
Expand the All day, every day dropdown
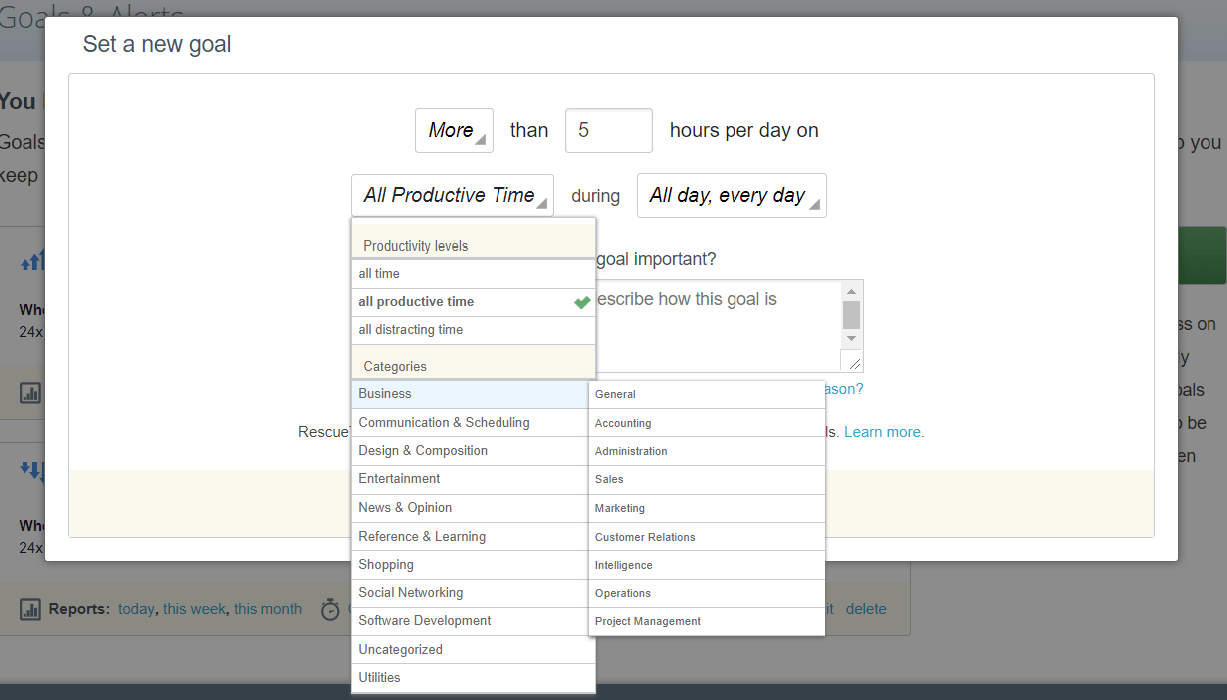pyautogui.click(x=731, y=195)
